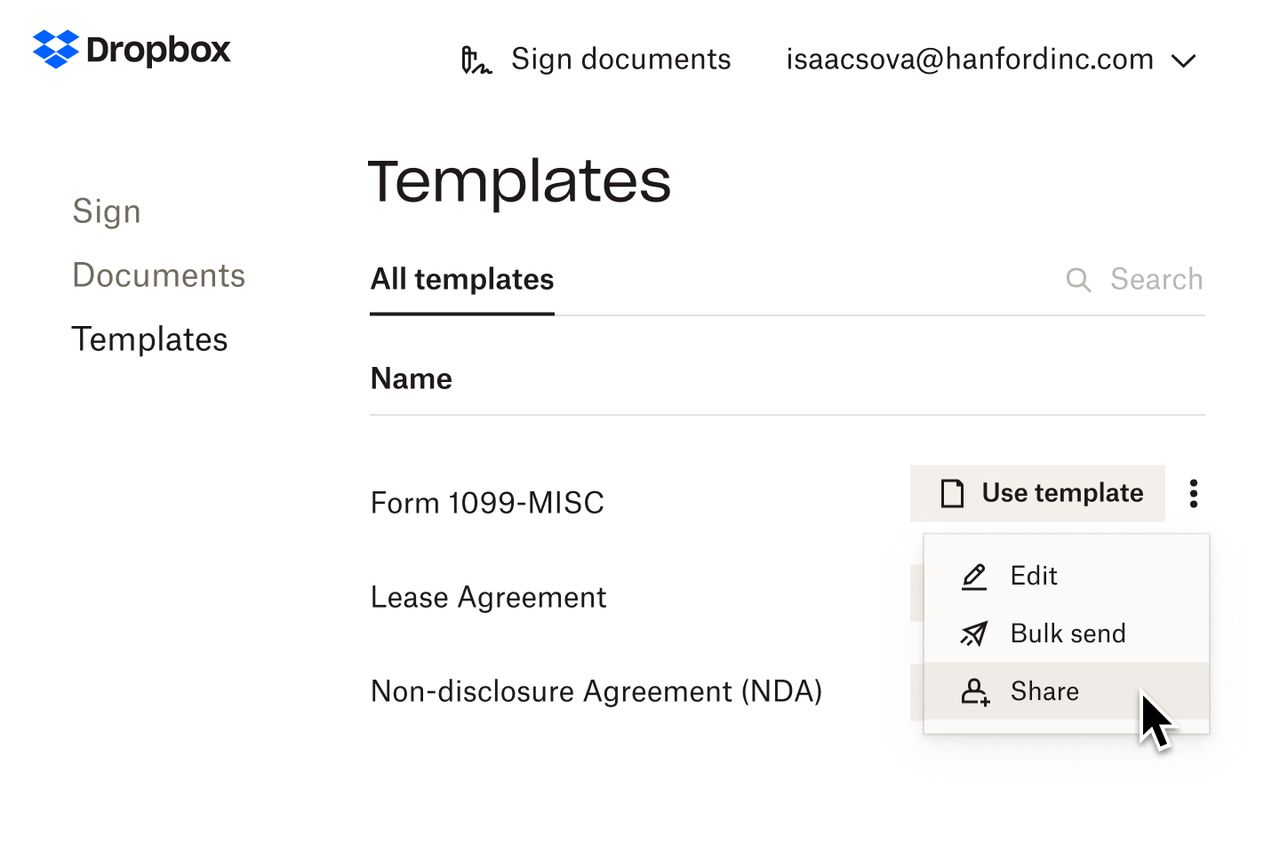Select the pencil Edit icon in the menu
1280x852 pixels.
(x=973, y=576)
